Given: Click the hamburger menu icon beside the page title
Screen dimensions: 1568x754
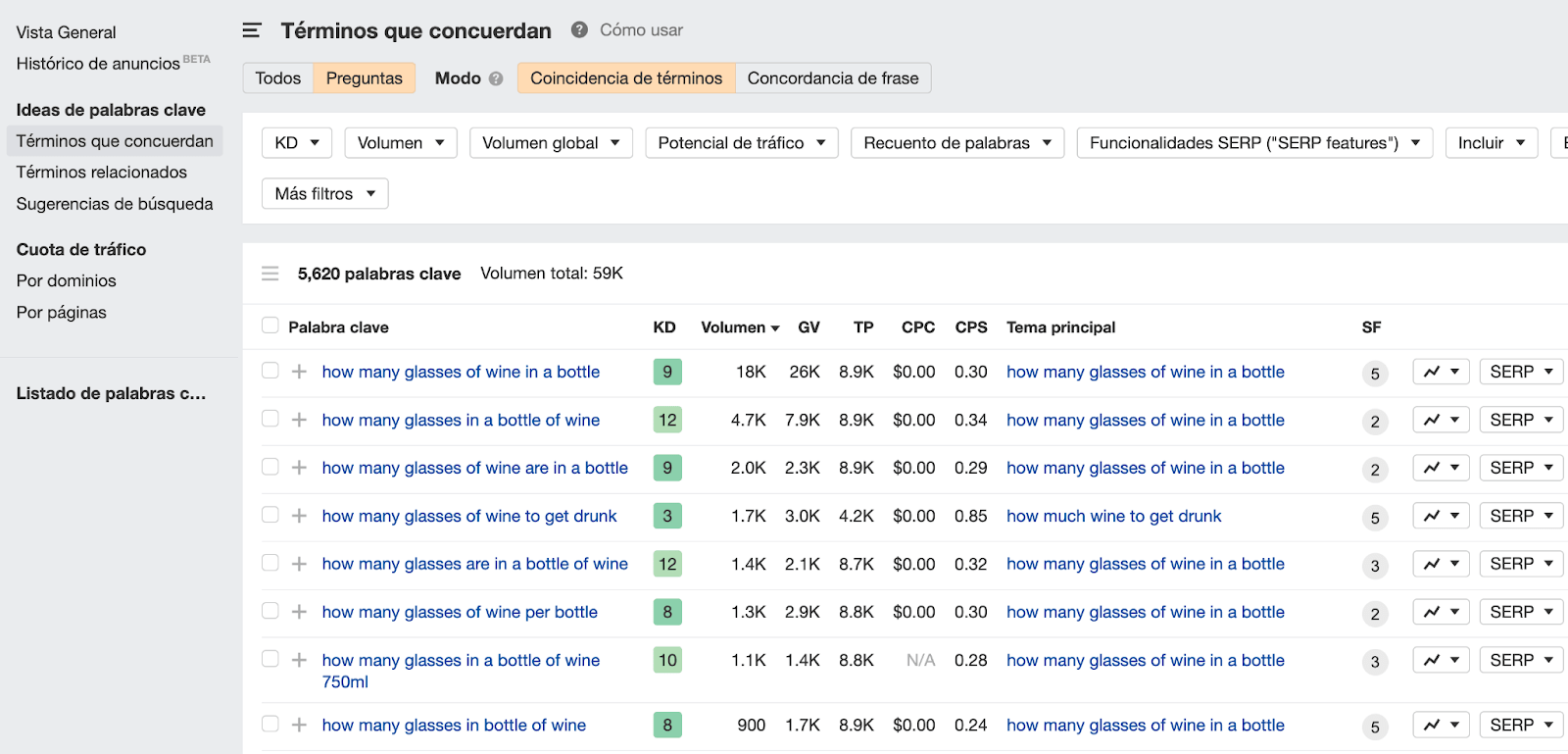Looking at the screenshot, I should click(252, 30).
